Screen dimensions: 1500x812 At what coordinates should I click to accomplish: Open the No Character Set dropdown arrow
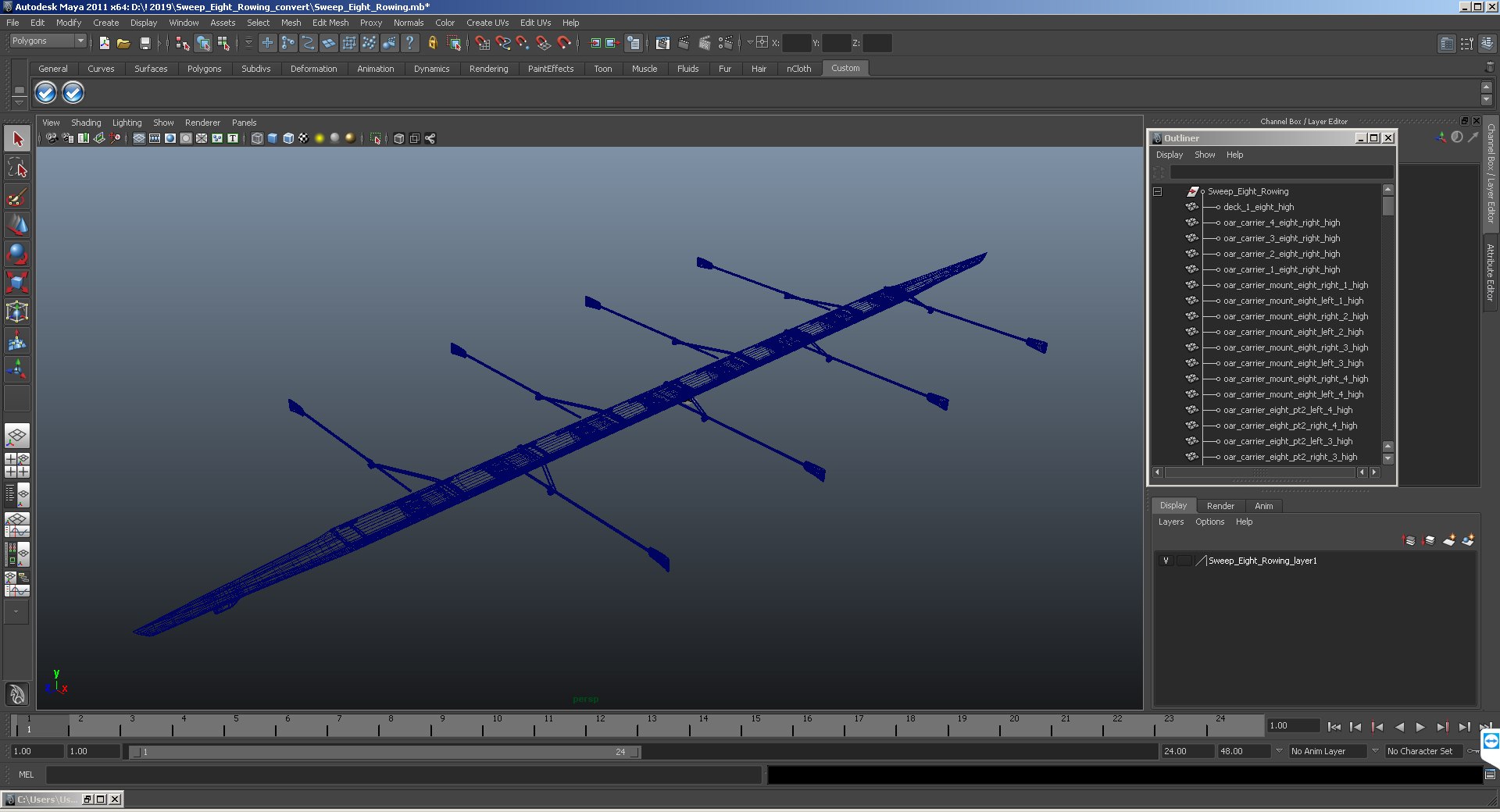point(1376,751)
